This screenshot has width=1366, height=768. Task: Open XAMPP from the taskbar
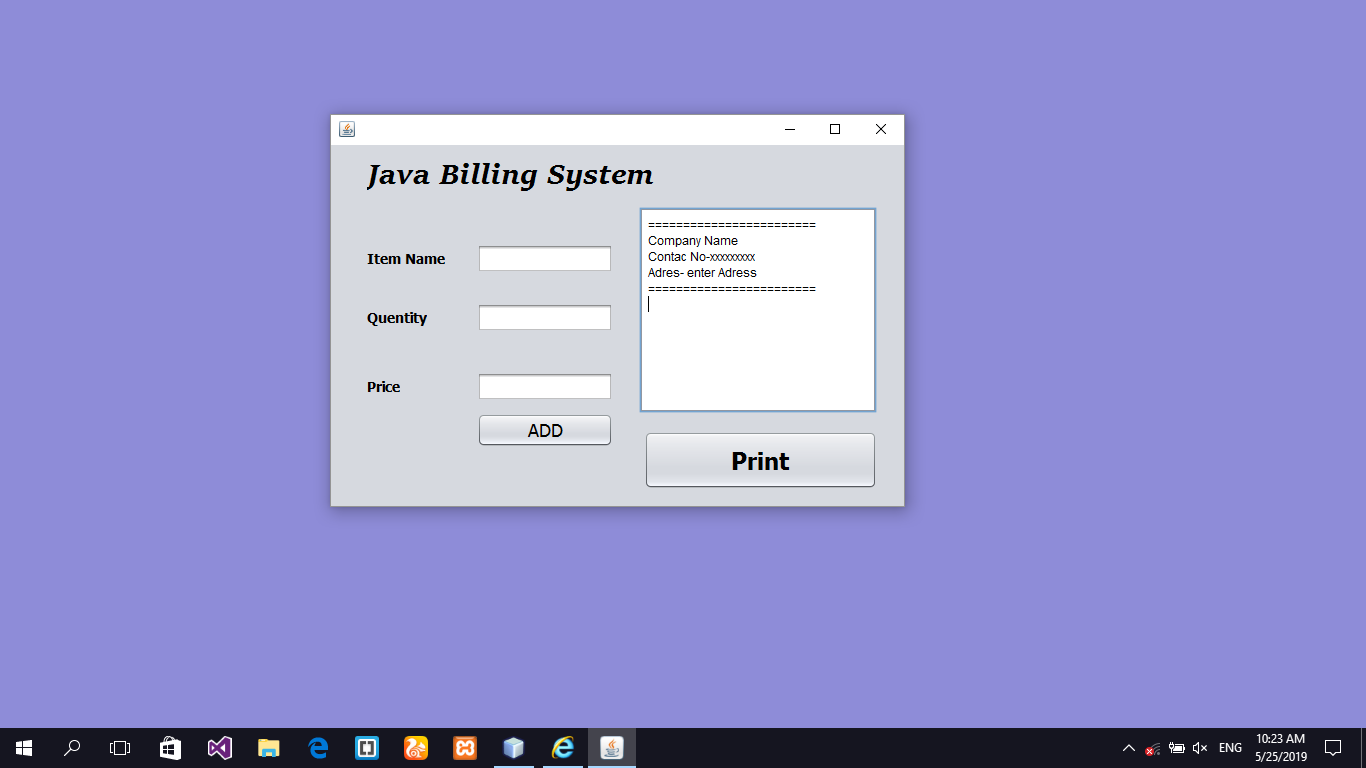pyautogui.click(x=464, y=747)
